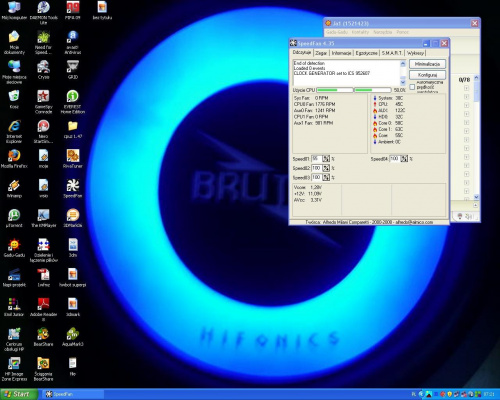Select the HP Image Zone Express icon

pos(14,369)
